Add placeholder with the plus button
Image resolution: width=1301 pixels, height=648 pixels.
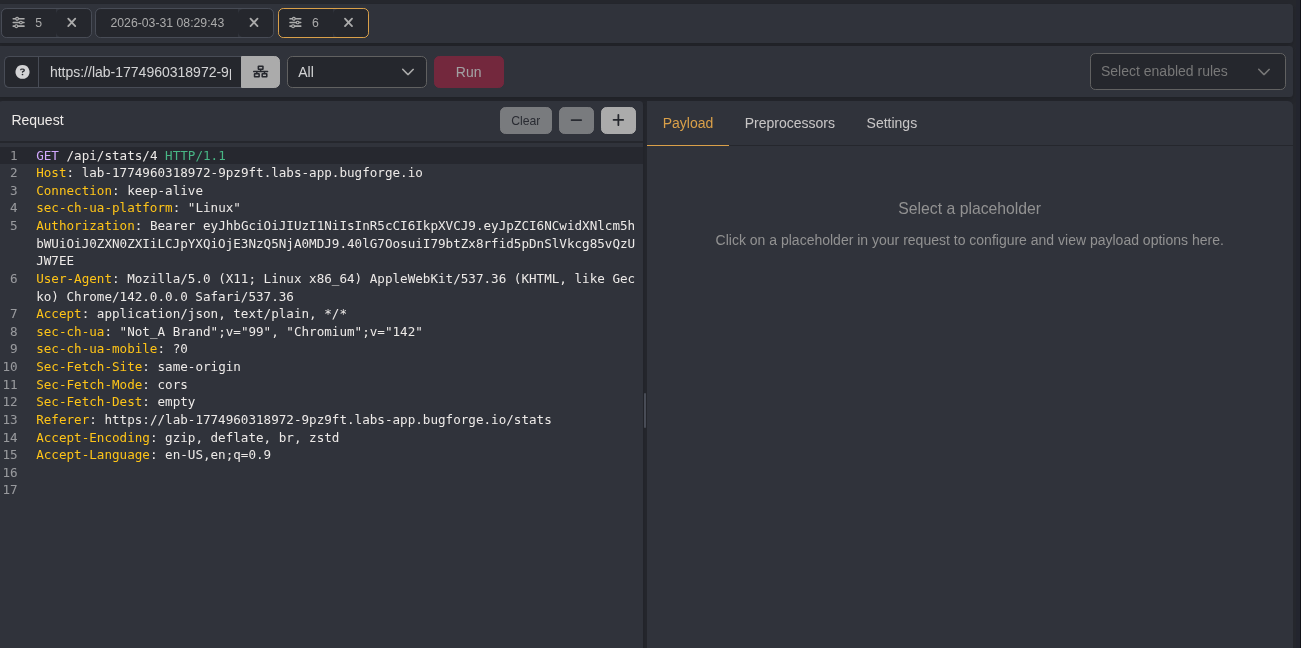tap(618, 120)
